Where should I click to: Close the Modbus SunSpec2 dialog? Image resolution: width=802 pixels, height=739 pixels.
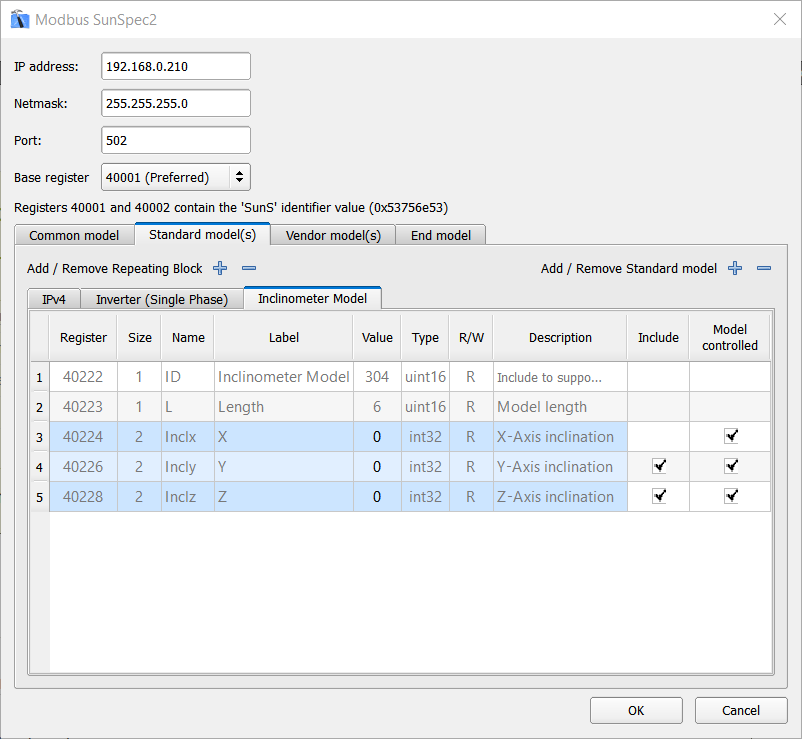779,19
